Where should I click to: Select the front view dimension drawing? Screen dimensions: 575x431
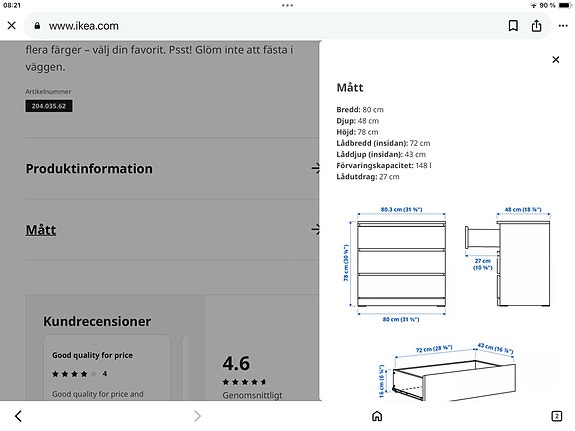pyautogui.click(x=397, y=265)
